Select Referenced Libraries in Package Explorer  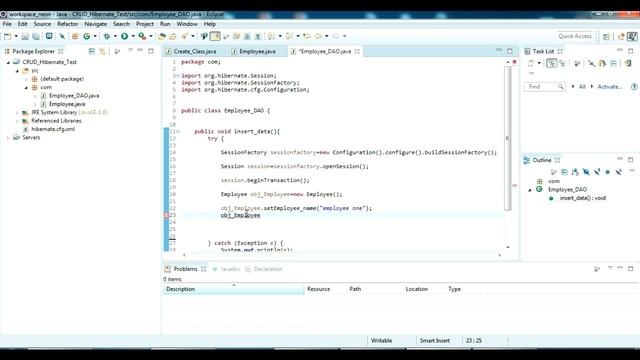(x=56, y=121)
